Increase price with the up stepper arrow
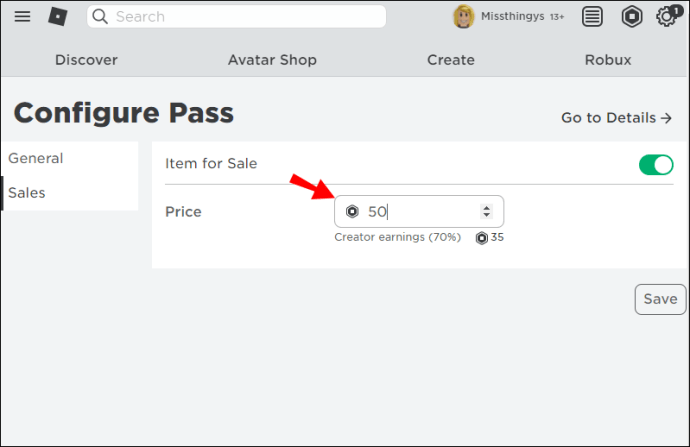 (x=486, y=208)
